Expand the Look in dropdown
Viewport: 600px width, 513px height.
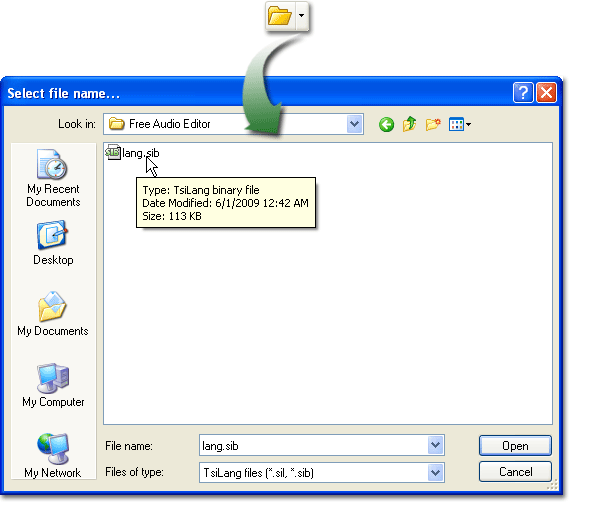point(354,124)
